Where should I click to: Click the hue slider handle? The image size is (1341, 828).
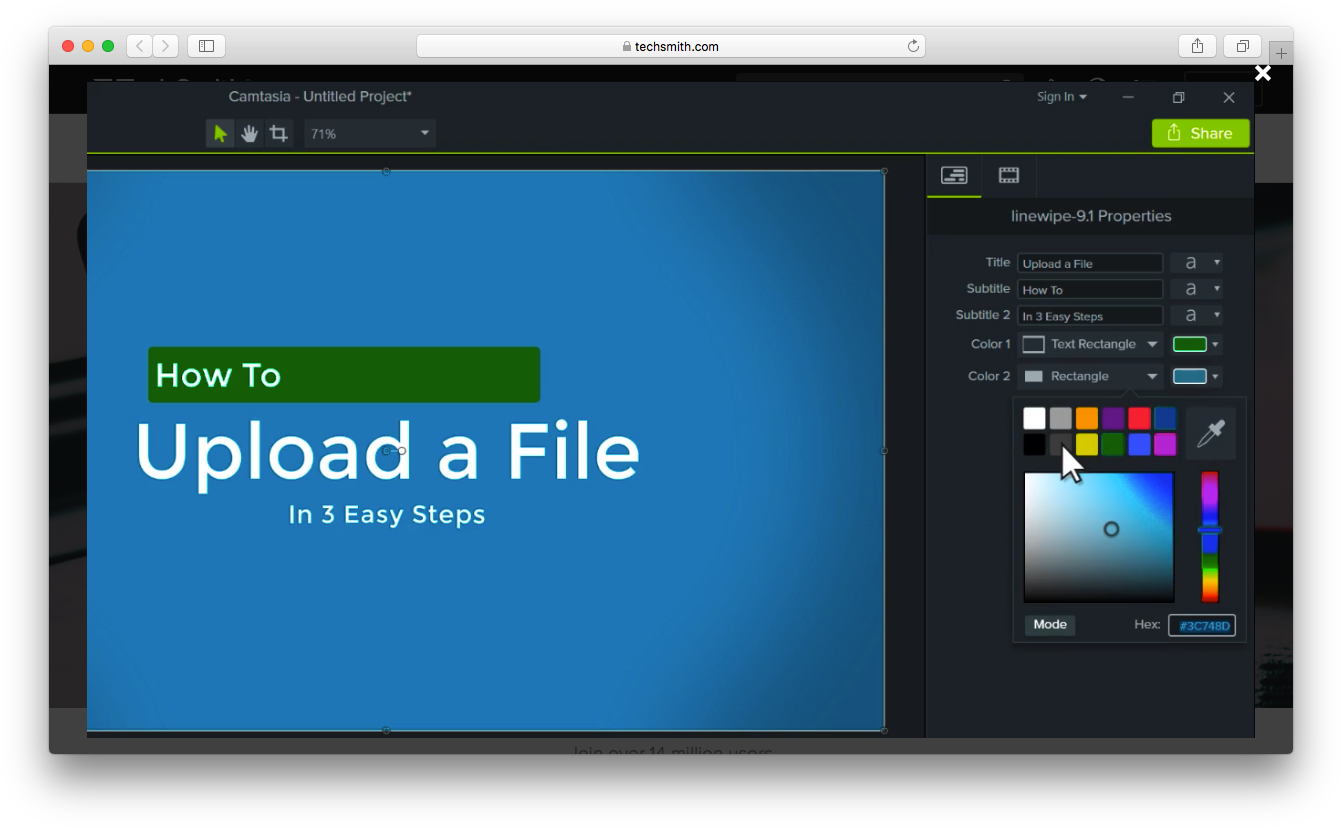click(x=1210, y=529)
